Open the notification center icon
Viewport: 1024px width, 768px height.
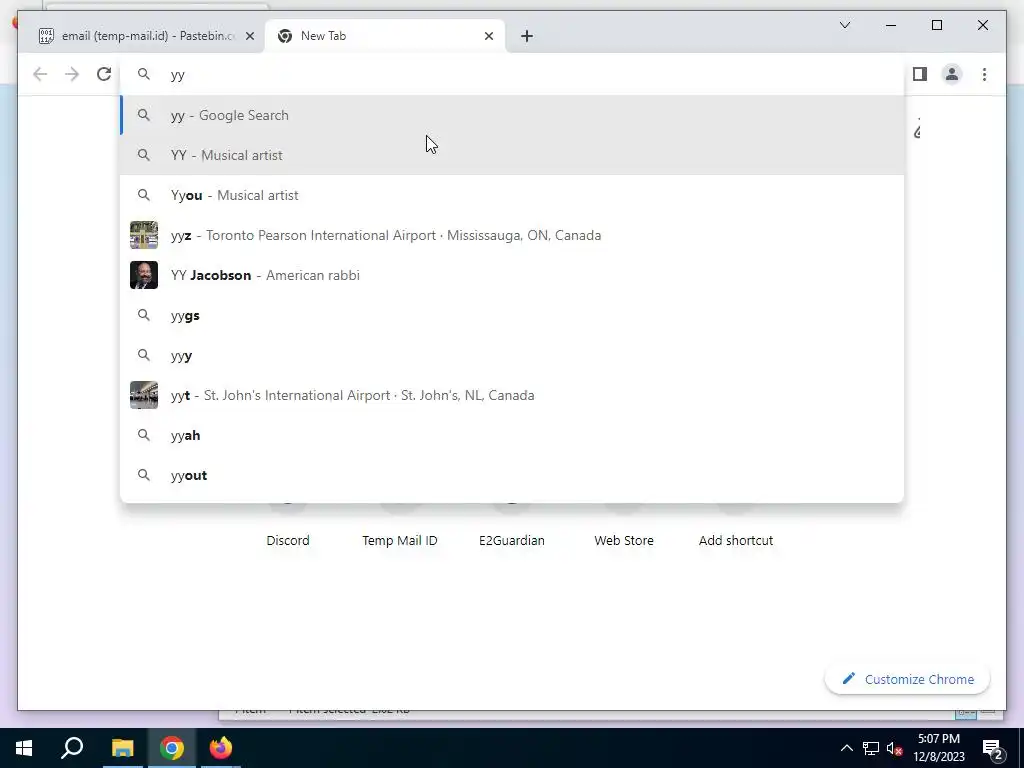[x=993, y=748]
